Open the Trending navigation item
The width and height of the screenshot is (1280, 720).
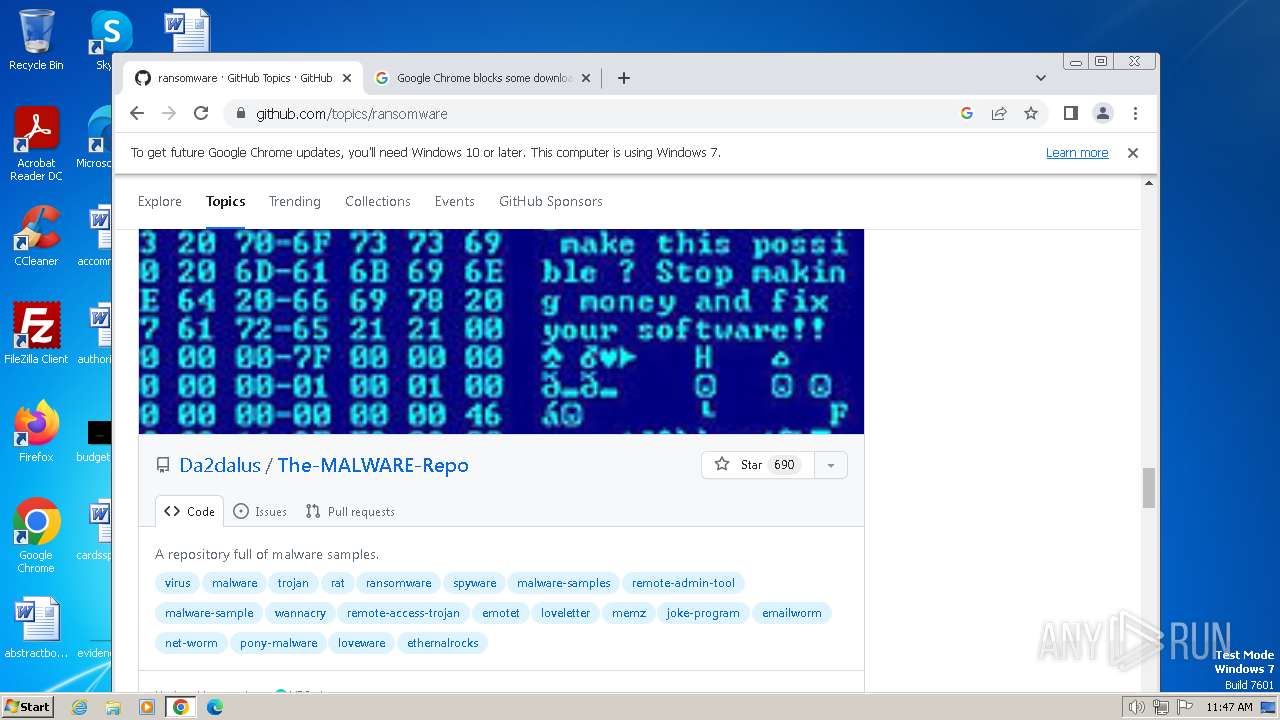pyautogui.click(x=295, y=201)
